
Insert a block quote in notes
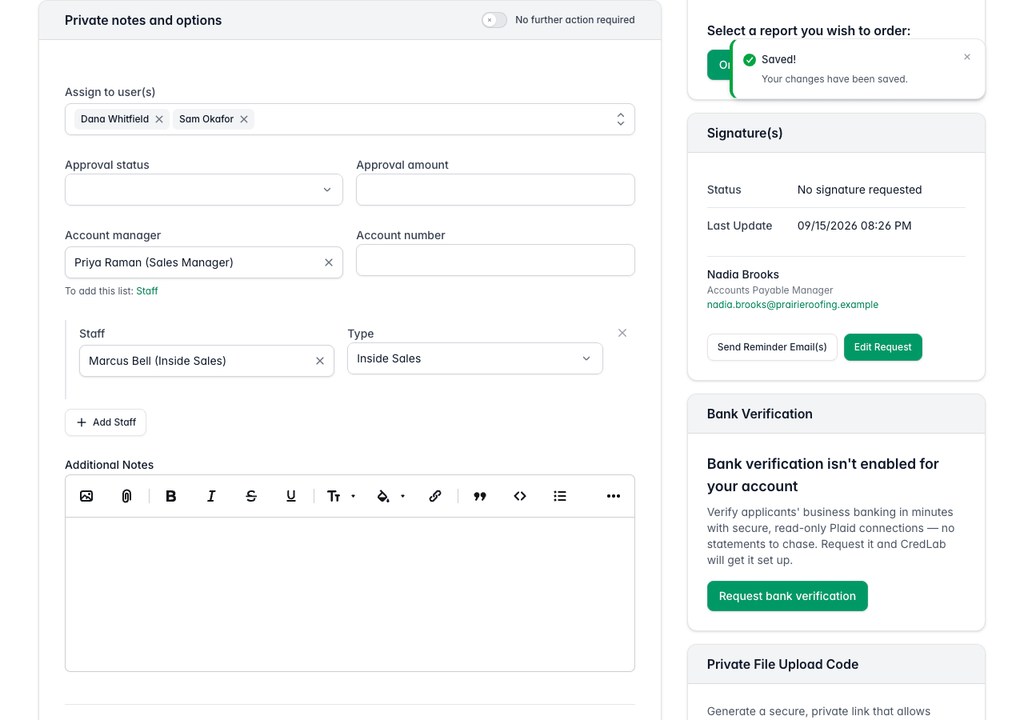click(x=480, y=496)
